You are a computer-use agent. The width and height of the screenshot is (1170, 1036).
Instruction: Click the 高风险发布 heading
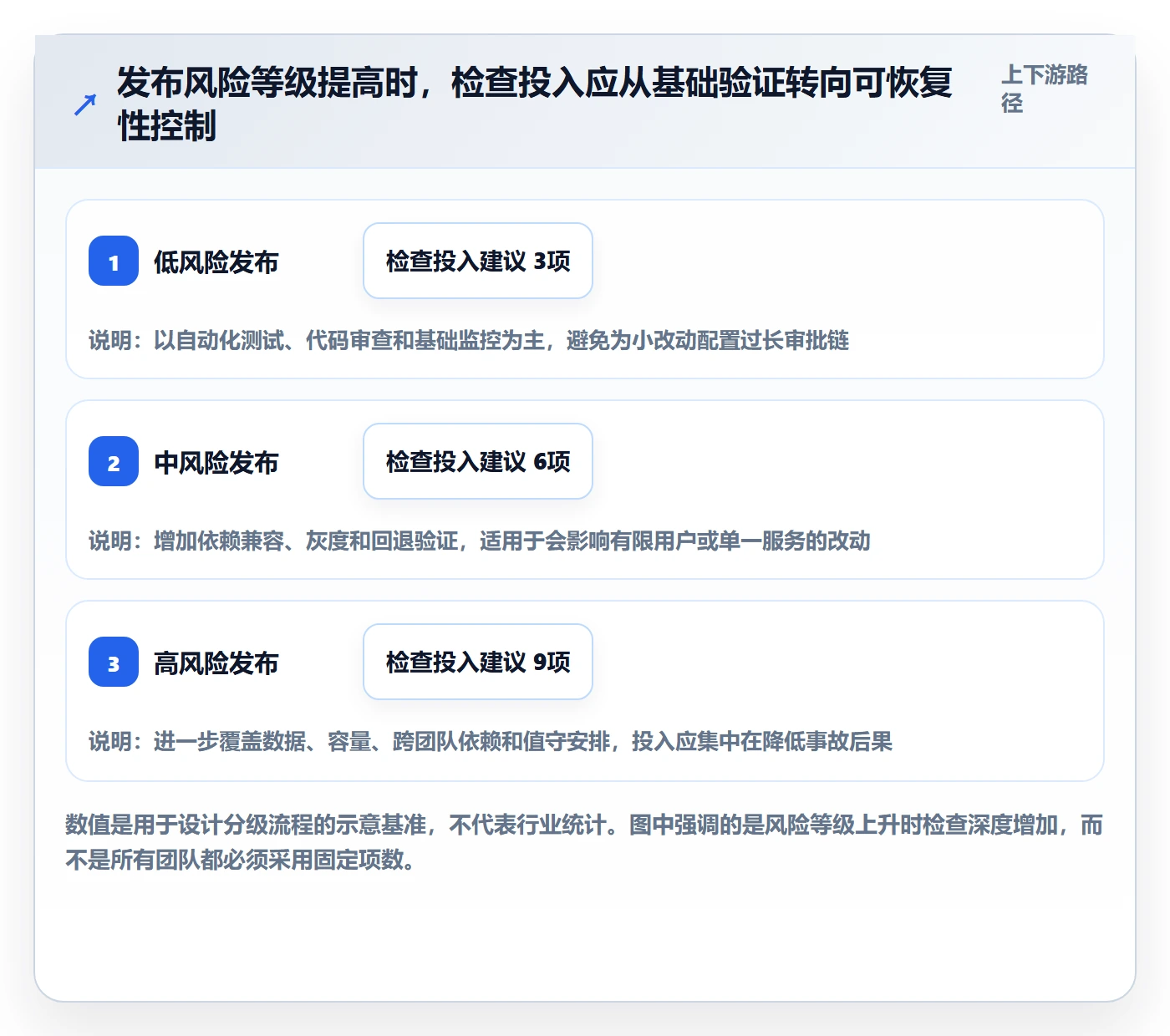(216, 663)
